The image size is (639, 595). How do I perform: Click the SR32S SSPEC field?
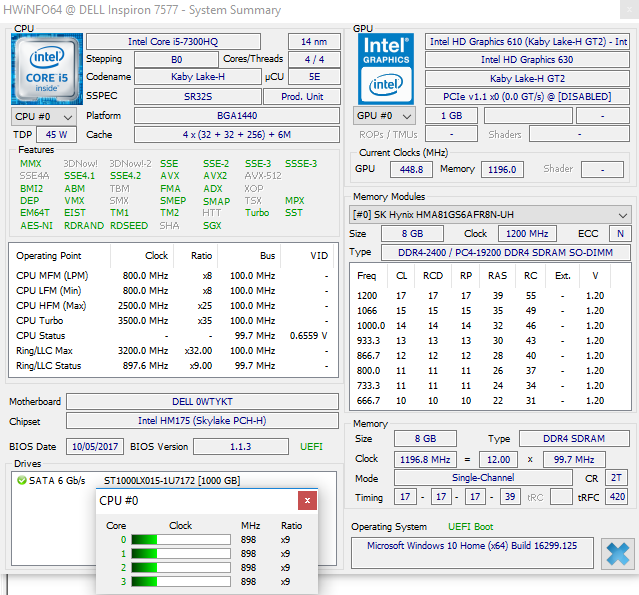point(198,97)
